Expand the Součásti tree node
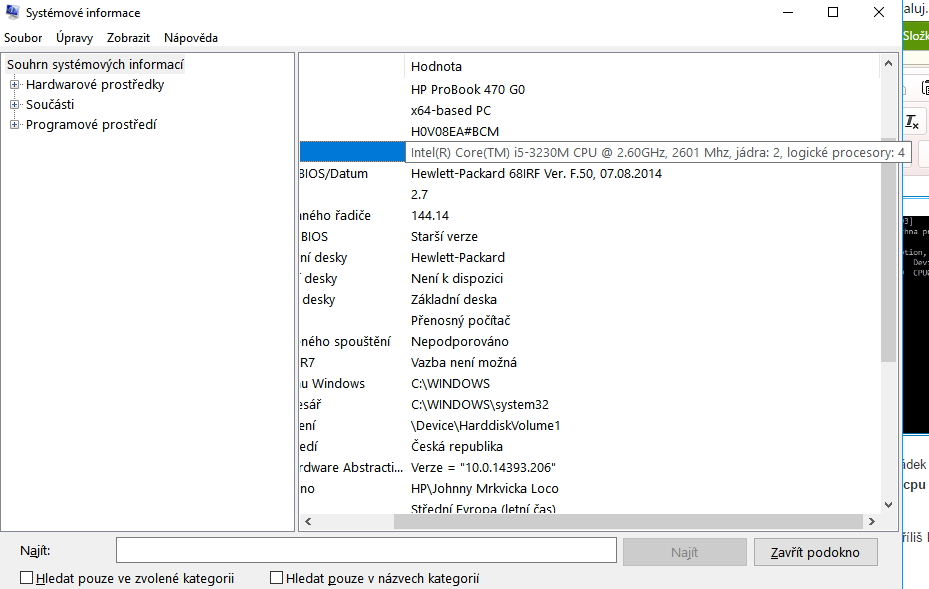The image size is (929, 589). pos(14,105)
